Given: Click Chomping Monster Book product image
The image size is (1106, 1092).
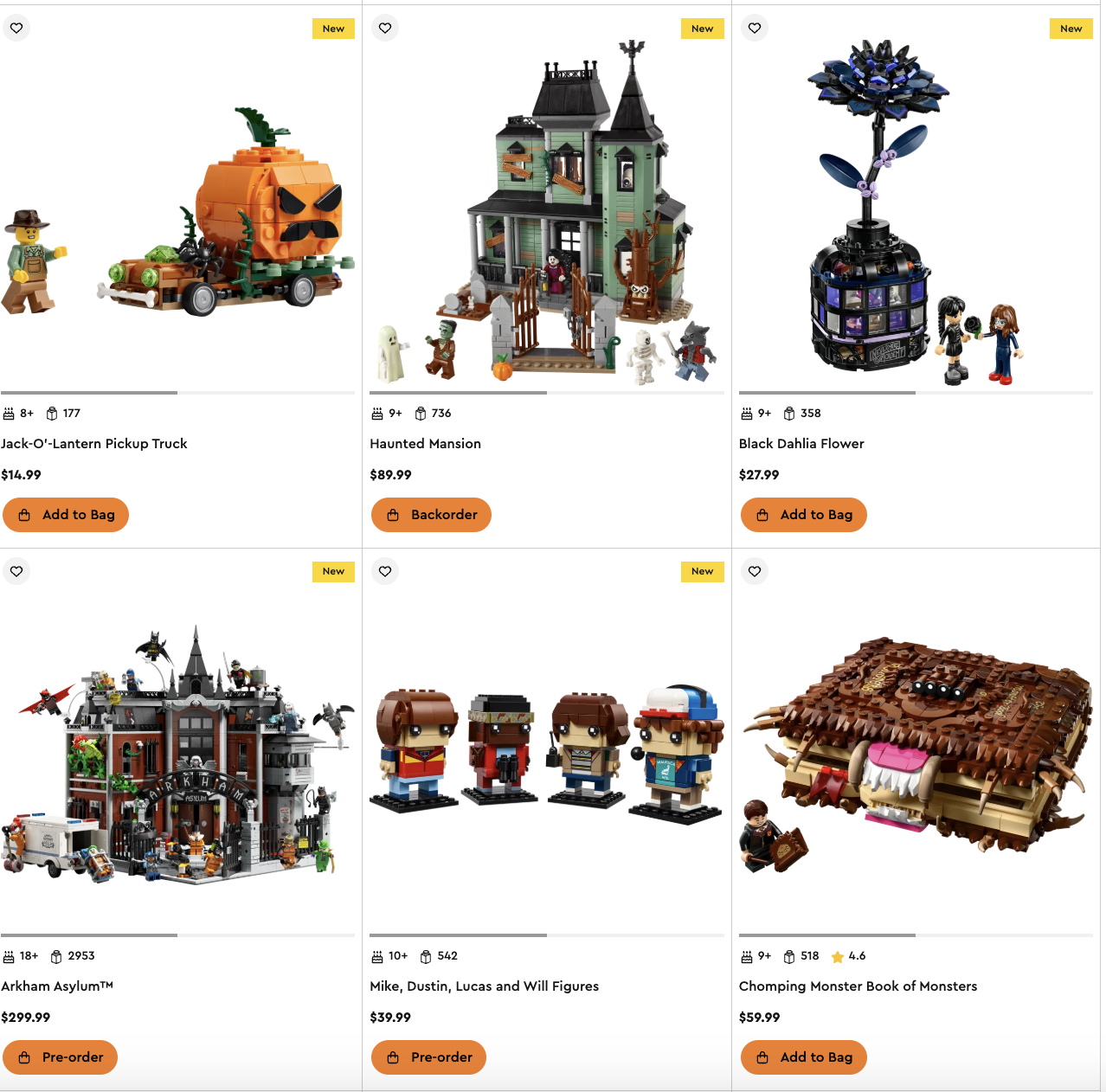Looking at the screenshot, I should pyautogui.click(x=916, y=753).
